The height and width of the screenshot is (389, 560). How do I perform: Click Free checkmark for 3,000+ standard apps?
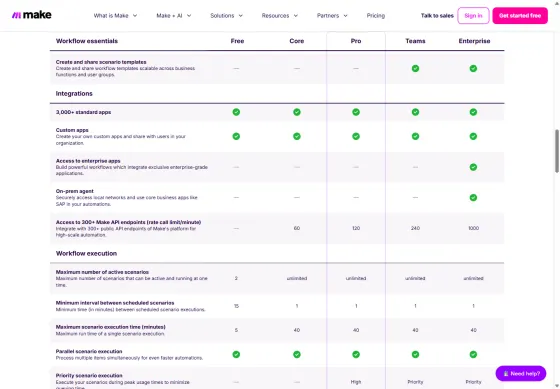236,112
